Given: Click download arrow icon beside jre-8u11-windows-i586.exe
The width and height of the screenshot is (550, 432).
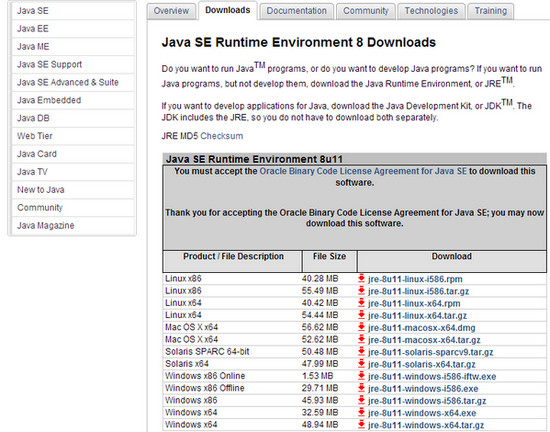Looking at the screenshot, I should click(361, 388).
